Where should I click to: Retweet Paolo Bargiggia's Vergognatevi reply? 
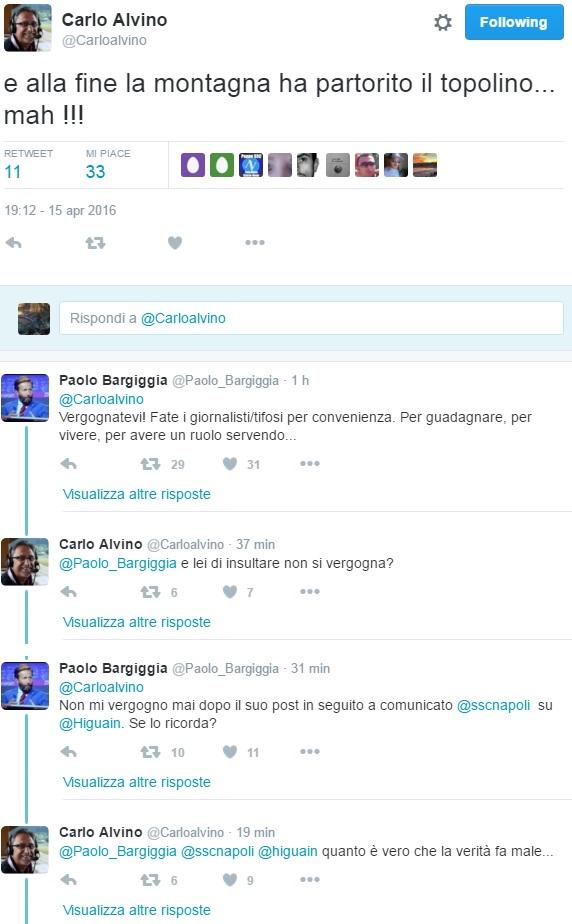(x=150, y=464)
